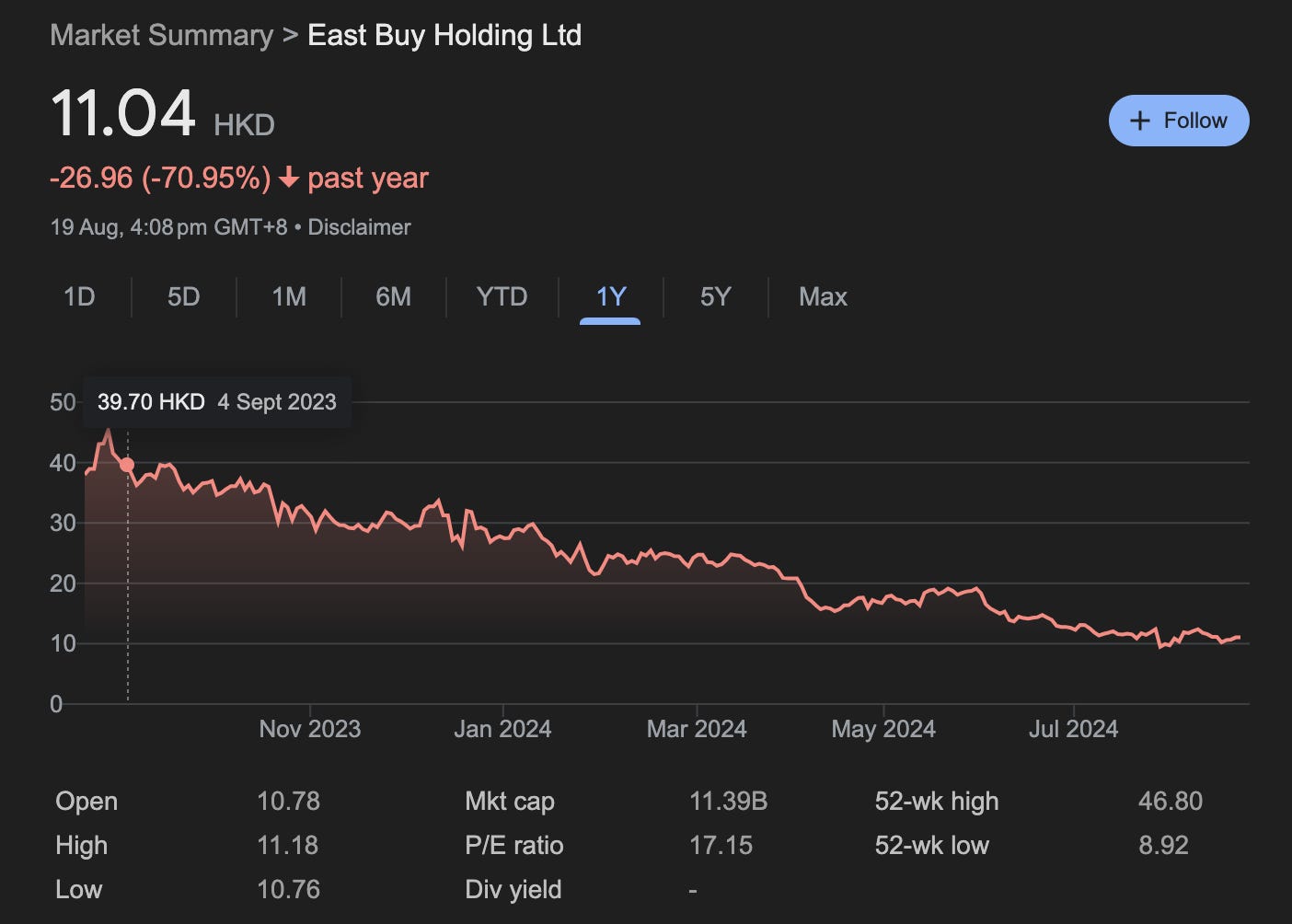
Task: Click the HKD currency label
Action: (x=244, y=125)
